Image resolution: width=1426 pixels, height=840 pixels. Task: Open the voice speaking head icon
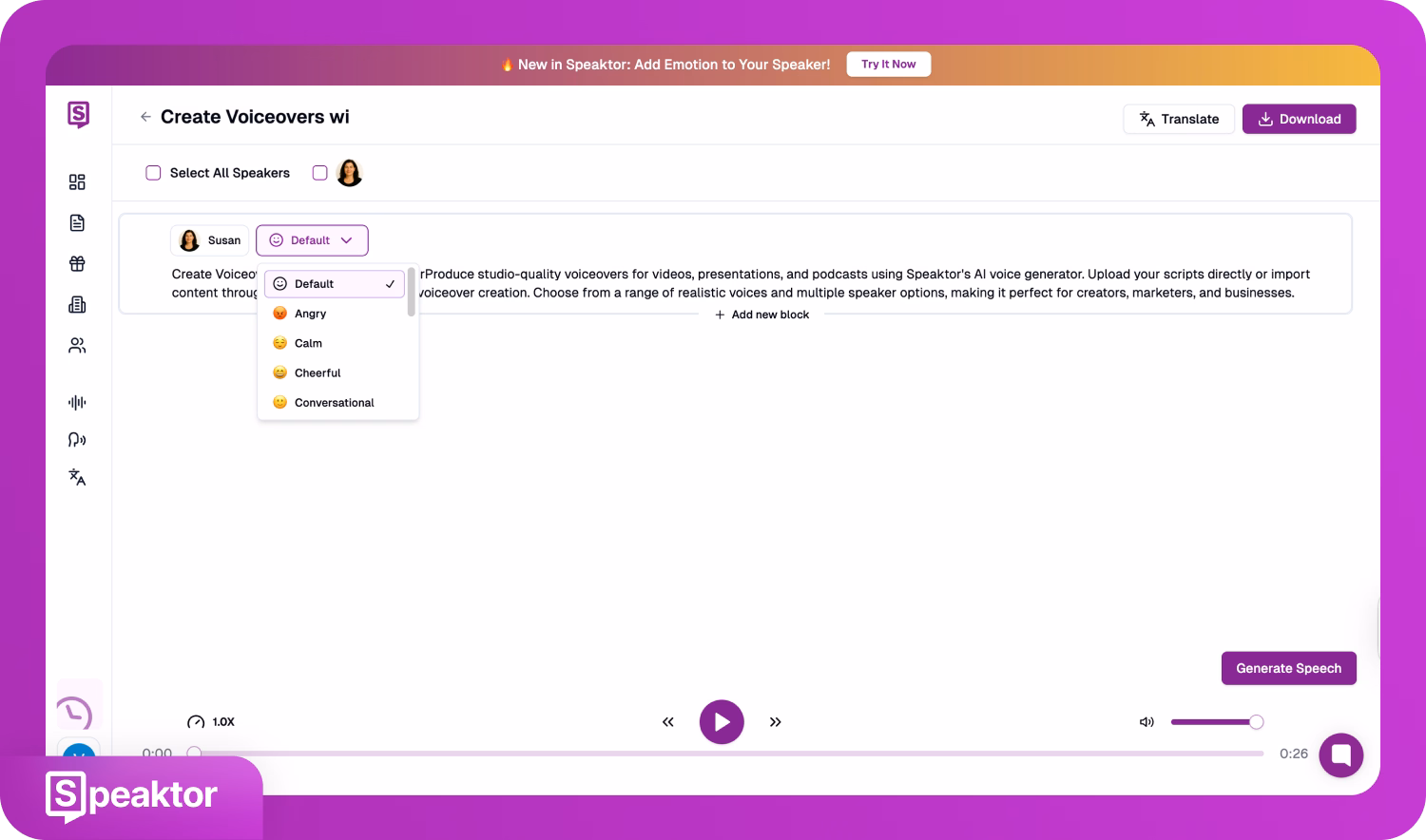(77, 440)
